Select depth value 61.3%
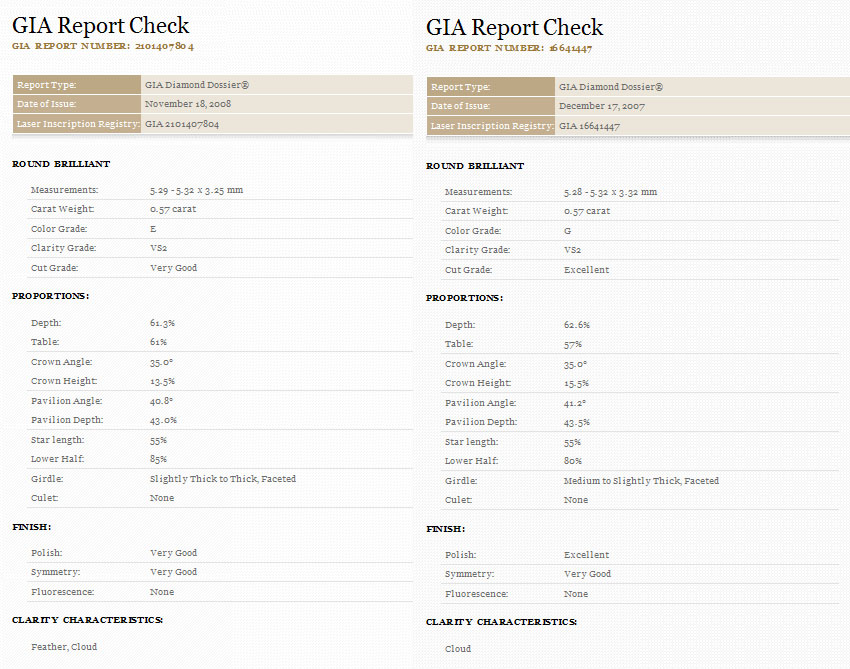The height and width of the screenshot is (669, 850). (162, 323)
